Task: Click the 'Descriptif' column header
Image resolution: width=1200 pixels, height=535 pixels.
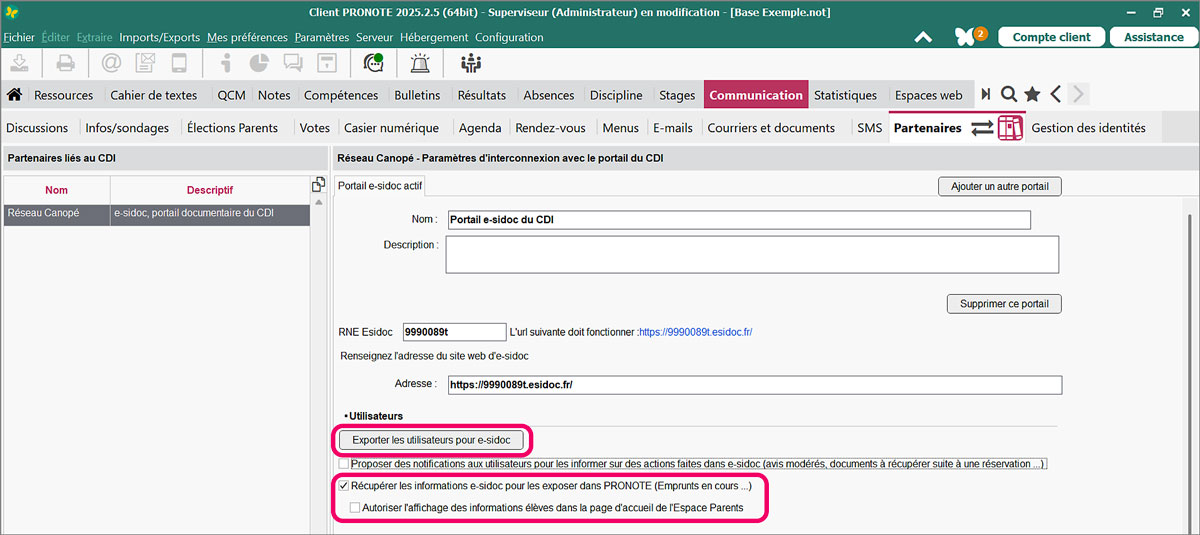Action: 210,190
